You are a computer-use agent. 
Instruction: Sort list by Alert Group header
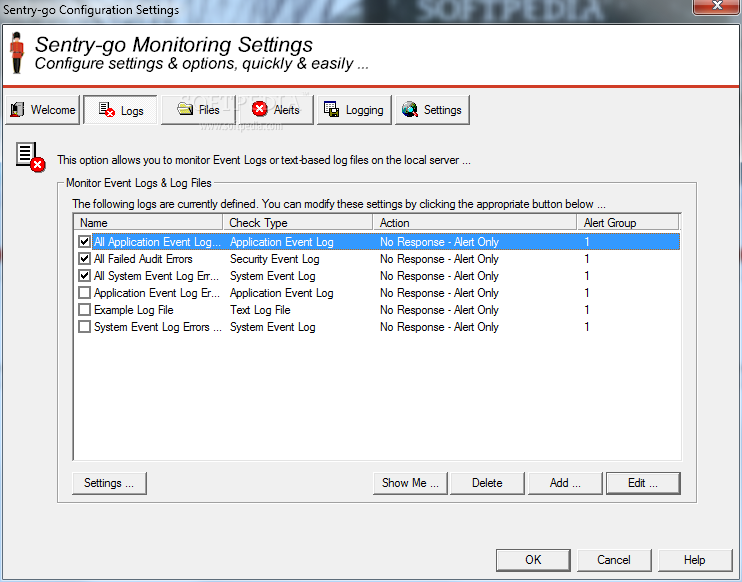point(628,222)
